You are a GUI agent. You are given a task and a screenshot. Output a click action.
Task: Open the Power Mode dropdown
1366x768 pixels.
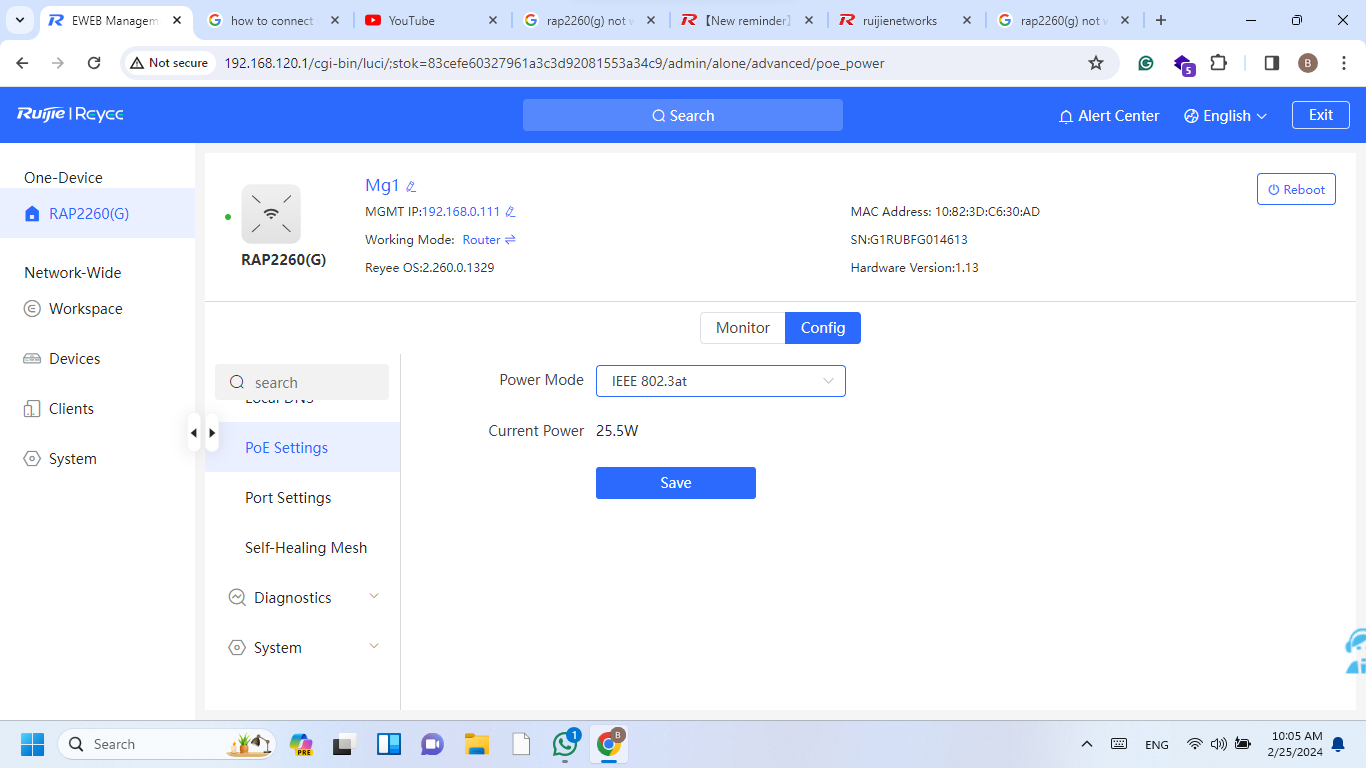pos(720,381)
